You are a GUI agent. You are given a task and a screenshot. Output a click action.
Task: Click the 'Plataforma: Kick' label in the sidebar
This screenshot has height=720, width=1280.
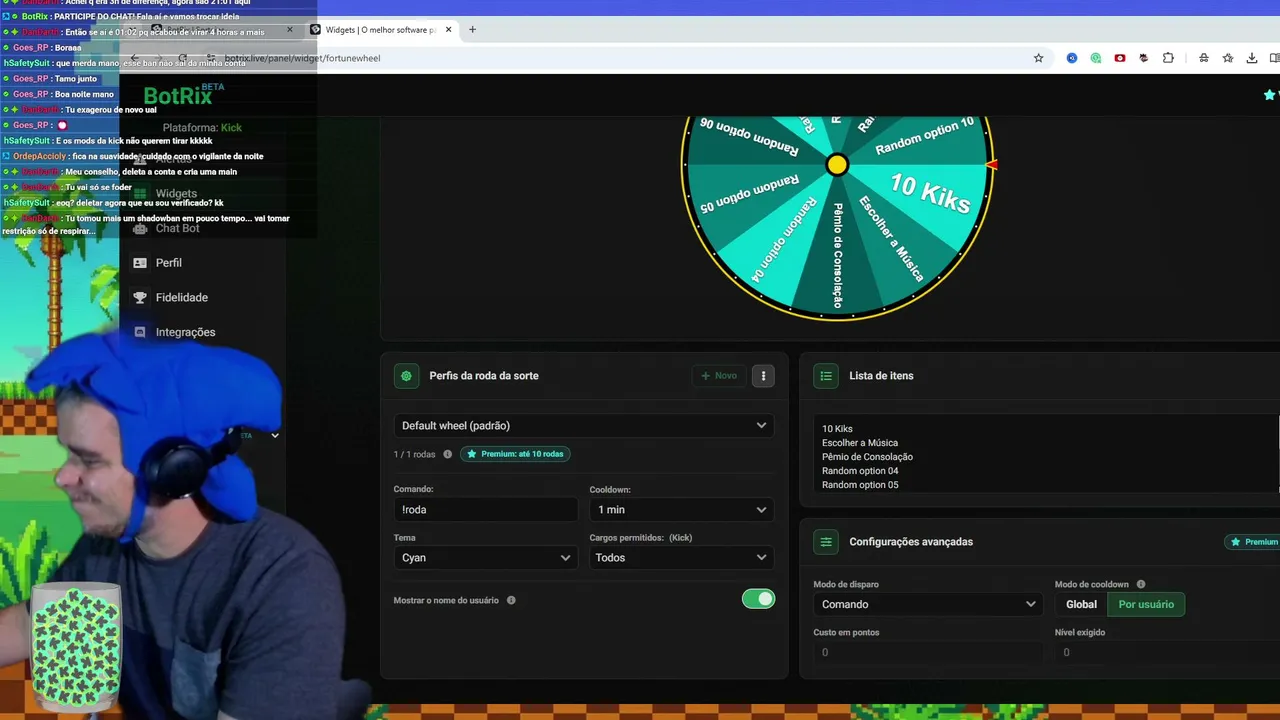pyautogui.click(x=202, y=128)
